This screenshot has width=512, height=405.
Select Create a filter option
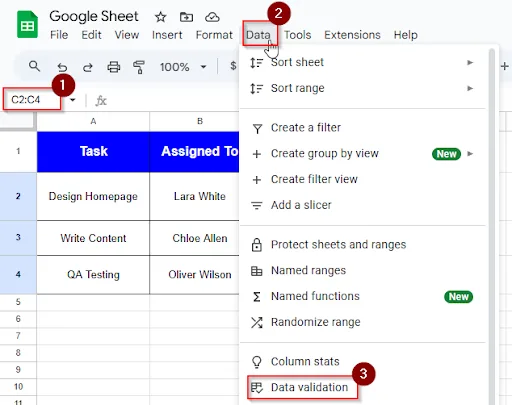click(362, 128)
